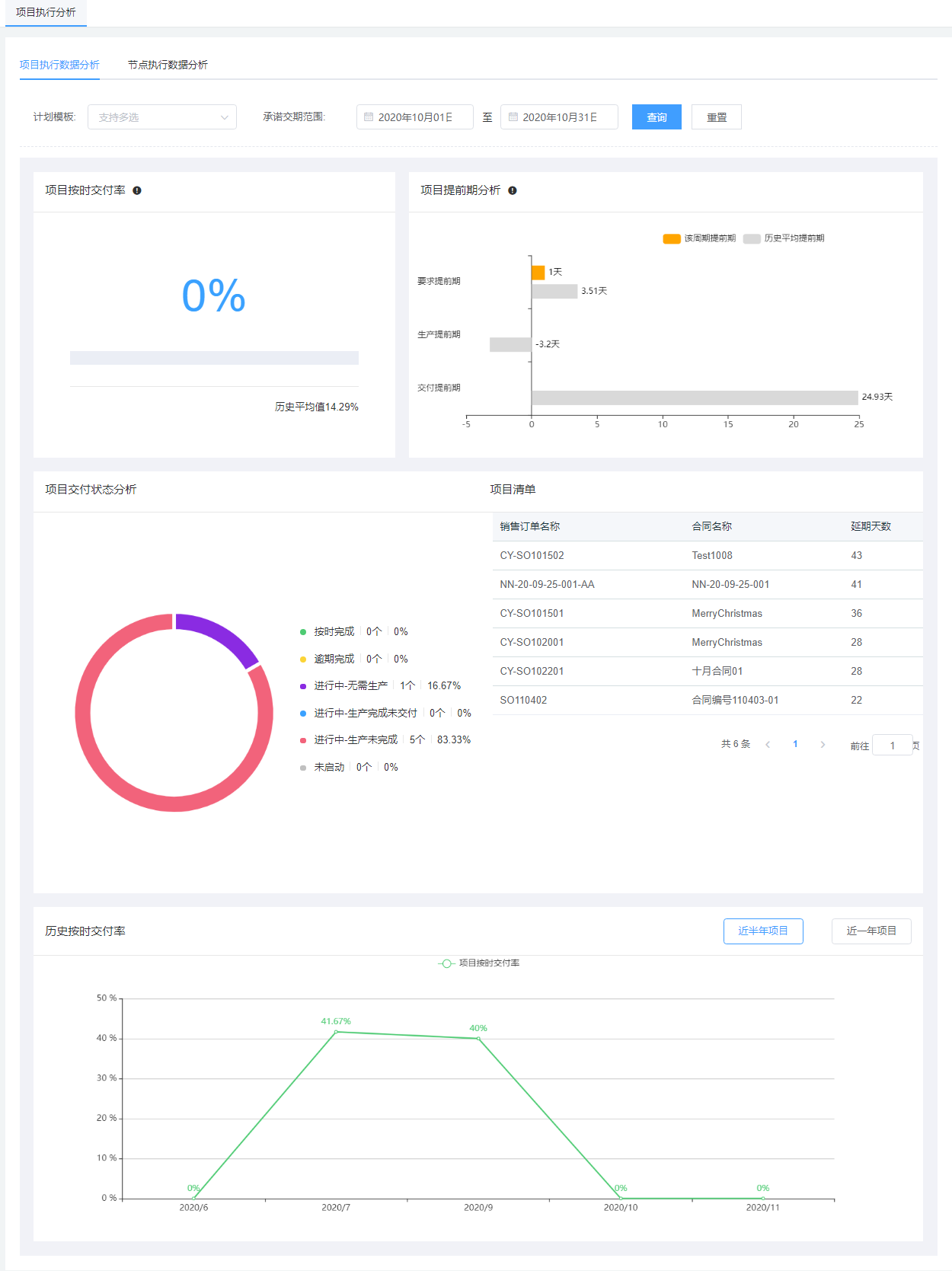Click the 项目按时交付率 line legend marker
This screenshot has height=1271, width=952.
[446, 963]
